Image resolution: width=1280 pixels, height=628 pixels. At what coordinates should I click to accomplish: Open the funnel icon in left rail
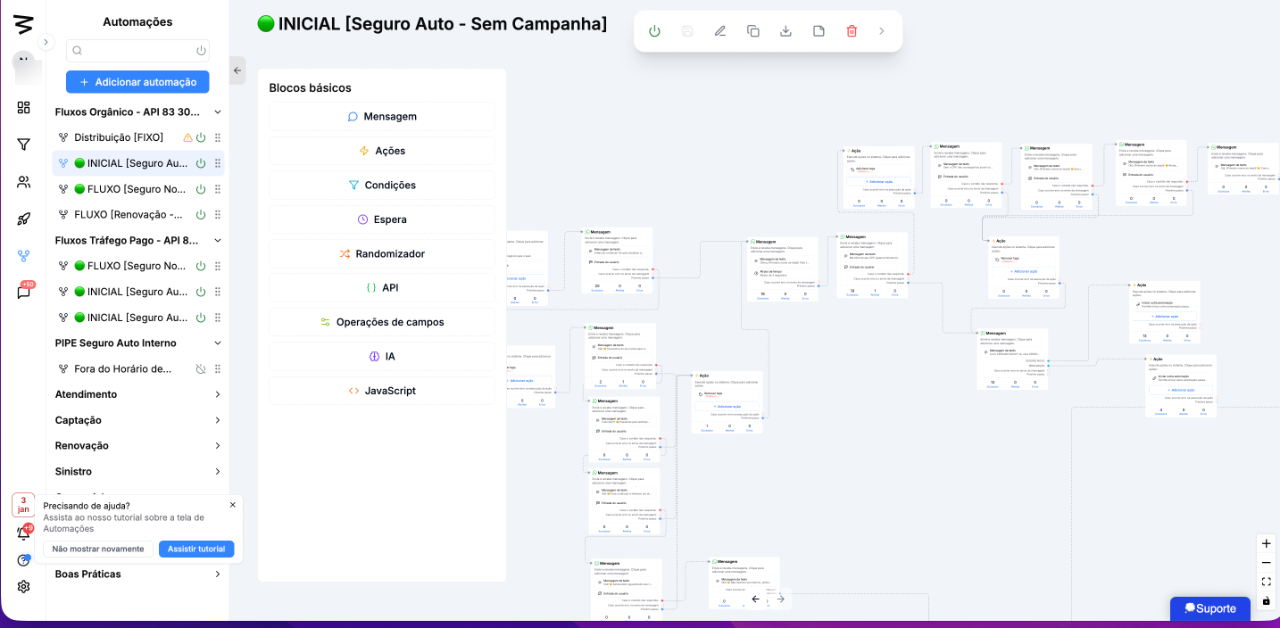pyautogui.click(x=23, y=144)
